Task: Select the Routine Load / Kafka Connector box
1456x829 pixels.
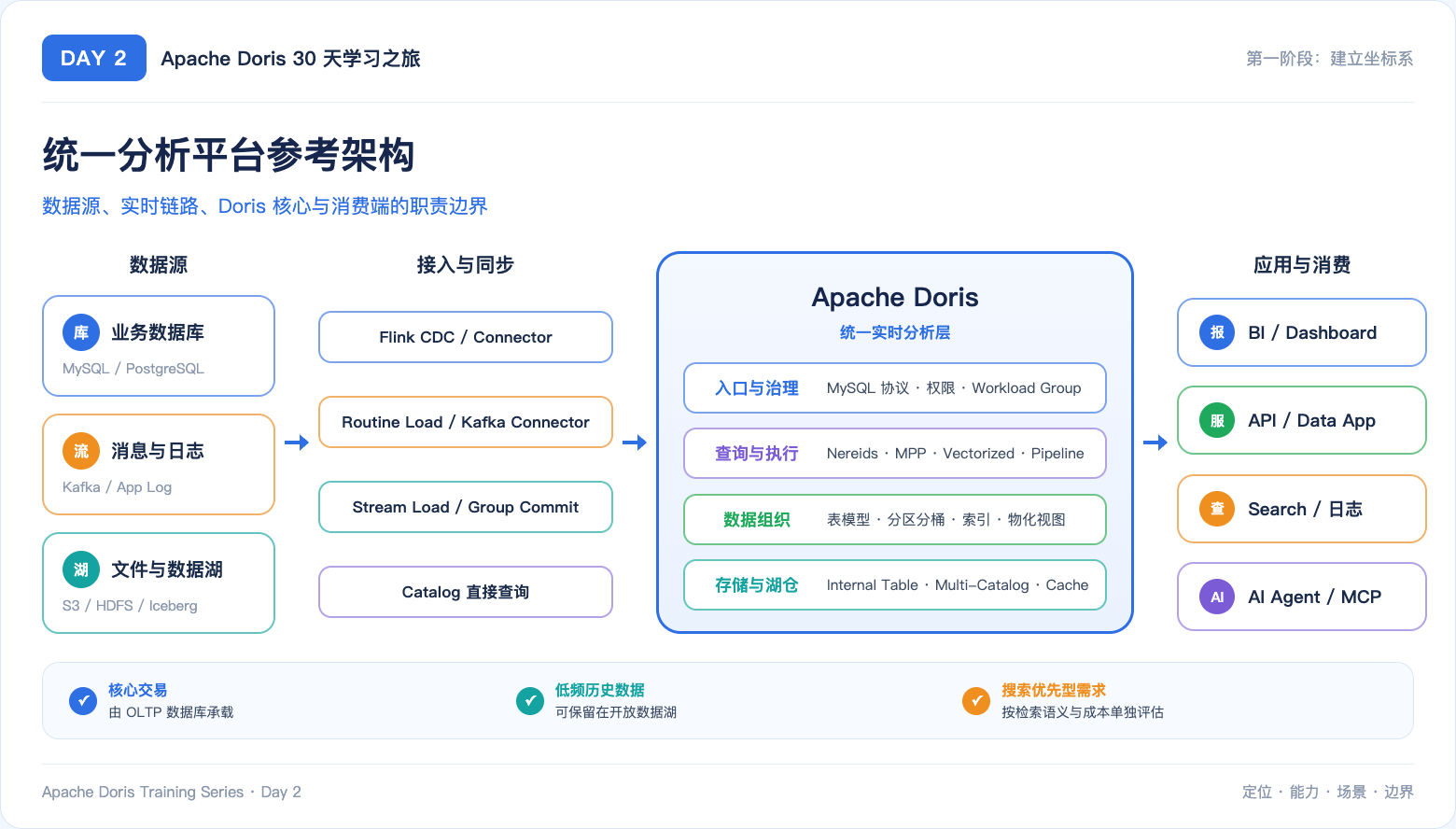Action: point(466,422)
